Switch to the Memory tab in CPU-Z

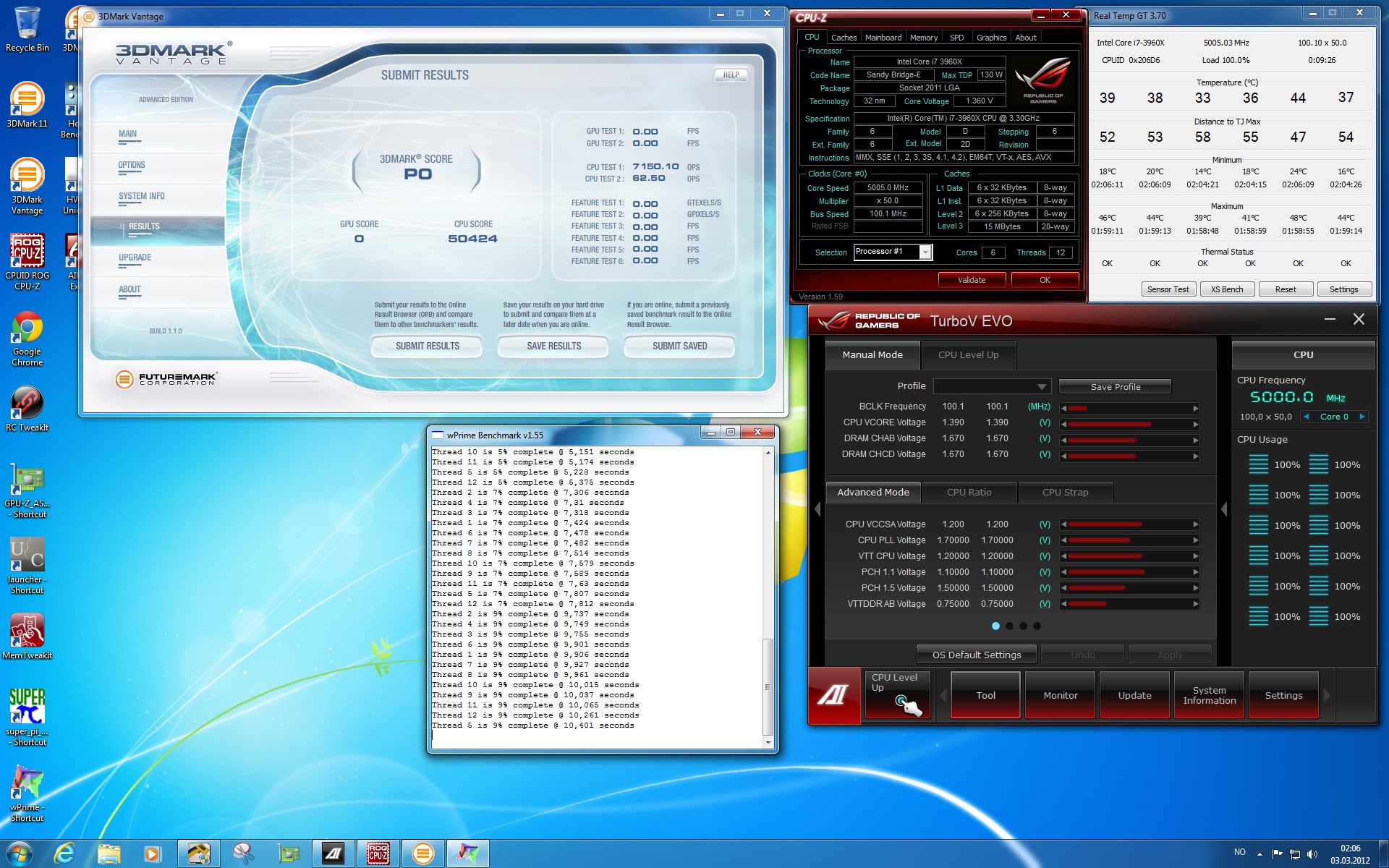coord(924,38)
